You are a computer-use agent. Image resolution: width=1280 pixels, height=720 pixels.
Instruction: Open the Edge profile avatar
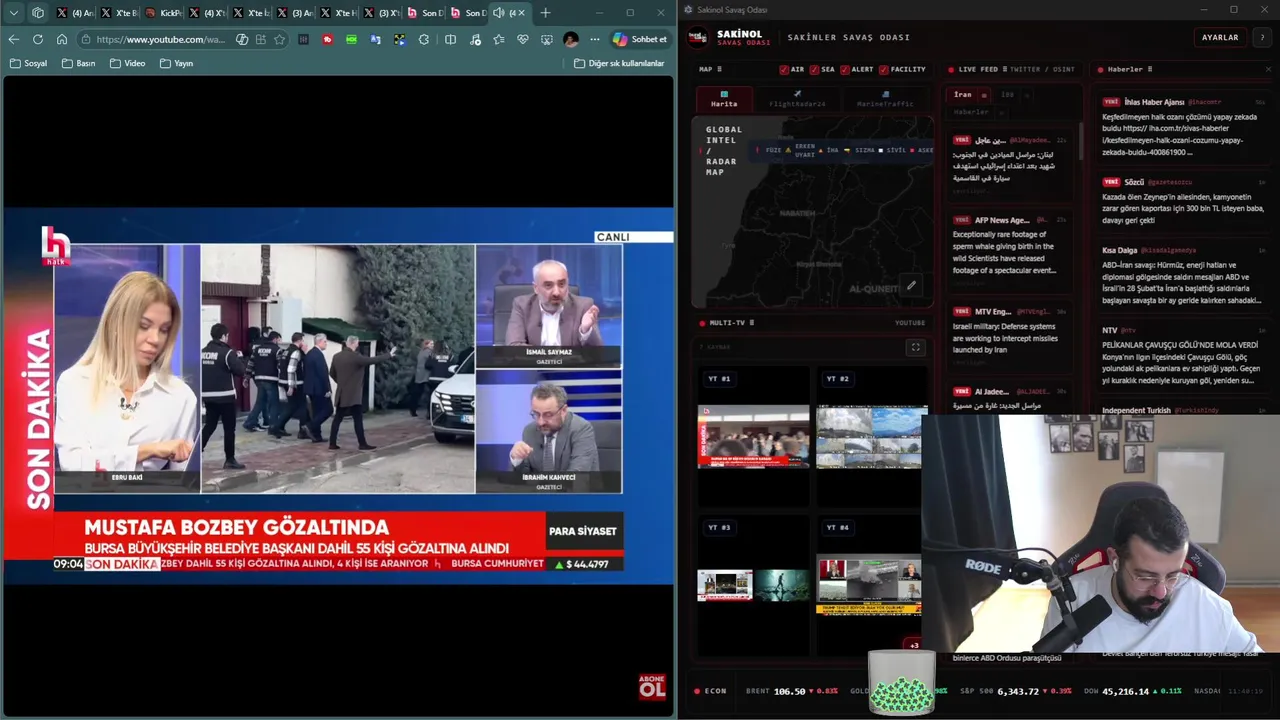click(x=570, y=39)
